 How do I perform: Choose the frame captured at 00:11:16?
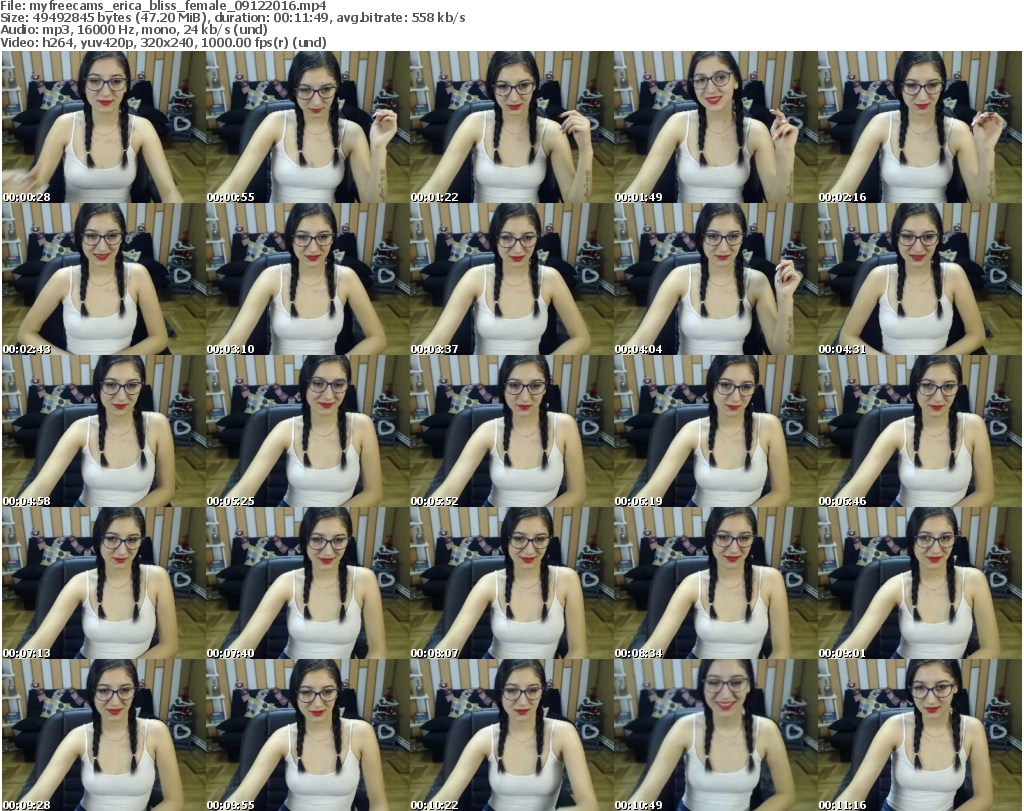[920, 735]
